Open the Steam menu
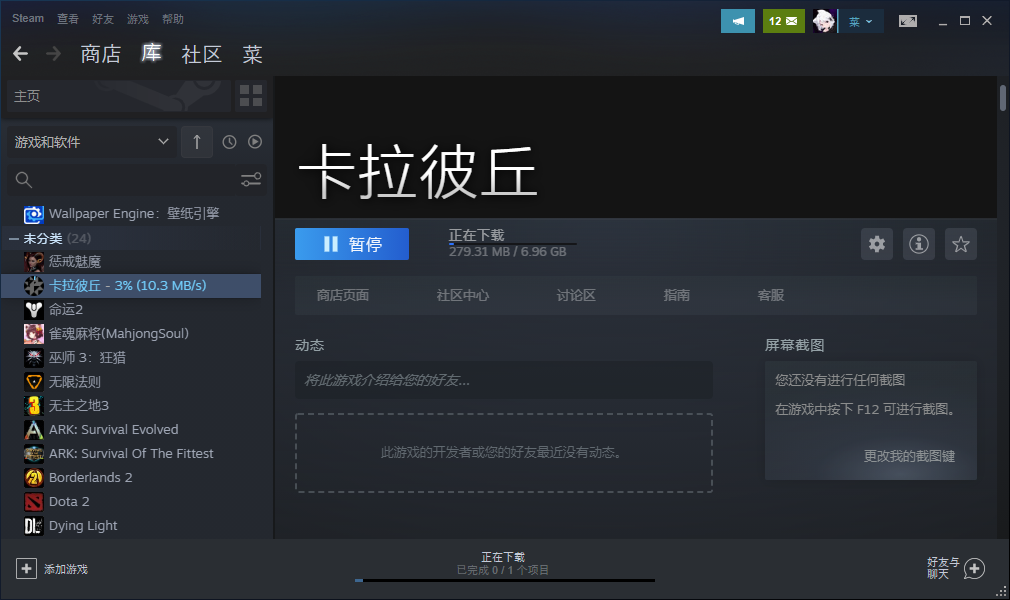The height and width of the screenshot is (600, 1010). [28, 19]
